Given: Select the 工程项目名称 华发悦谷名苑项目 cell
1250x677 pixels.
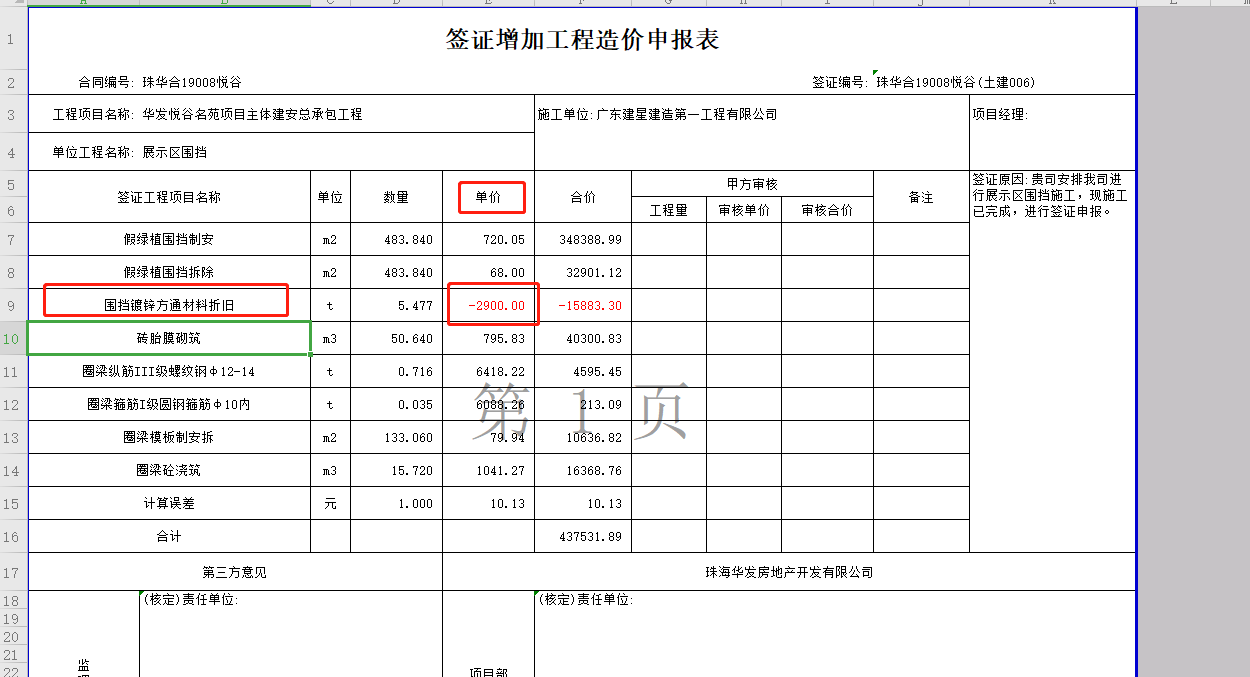Looking at the screenshot, I should click(281, 114).
